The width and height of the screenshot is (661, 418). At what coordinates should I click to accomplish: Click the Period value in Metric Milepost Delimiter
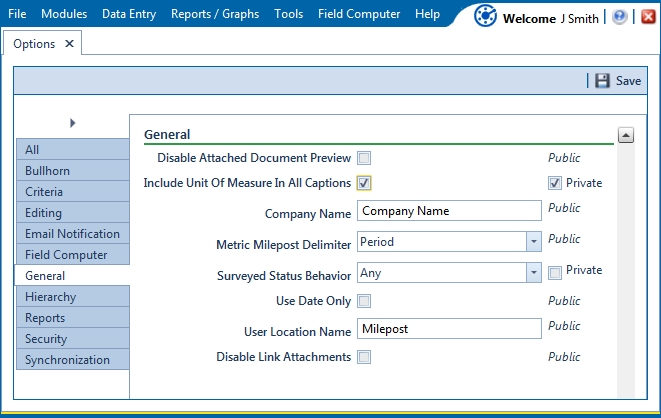click(x=377, y=242)
